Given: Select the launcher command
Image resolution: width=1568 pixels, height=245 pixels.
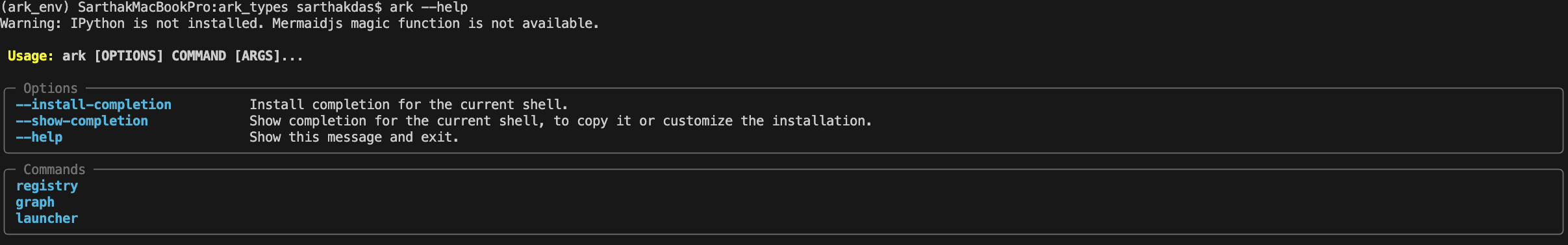Looking at the screenshot, I should pos(47,218).
